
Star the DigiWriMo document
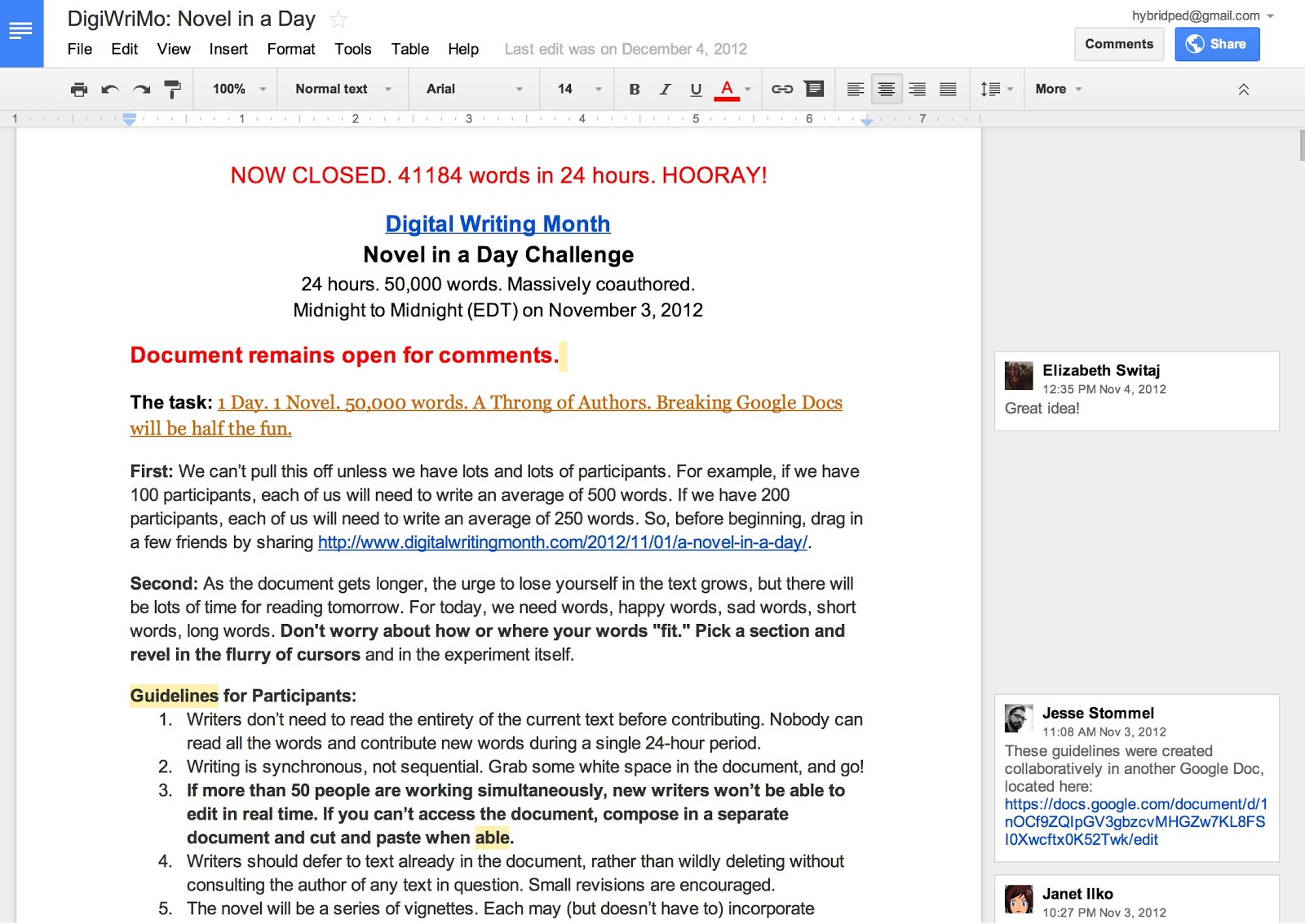[338, 20]
